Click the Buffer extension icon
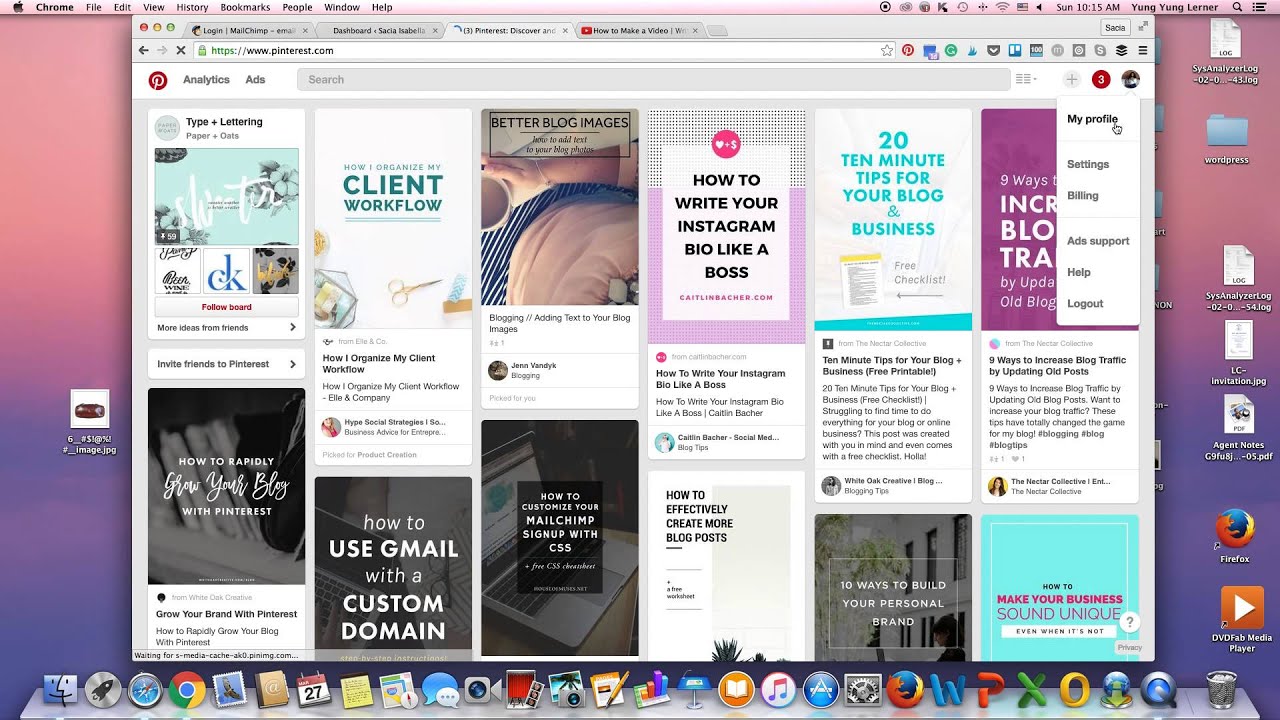The height and width of the screenshot is (720, 1280). 1121,50
